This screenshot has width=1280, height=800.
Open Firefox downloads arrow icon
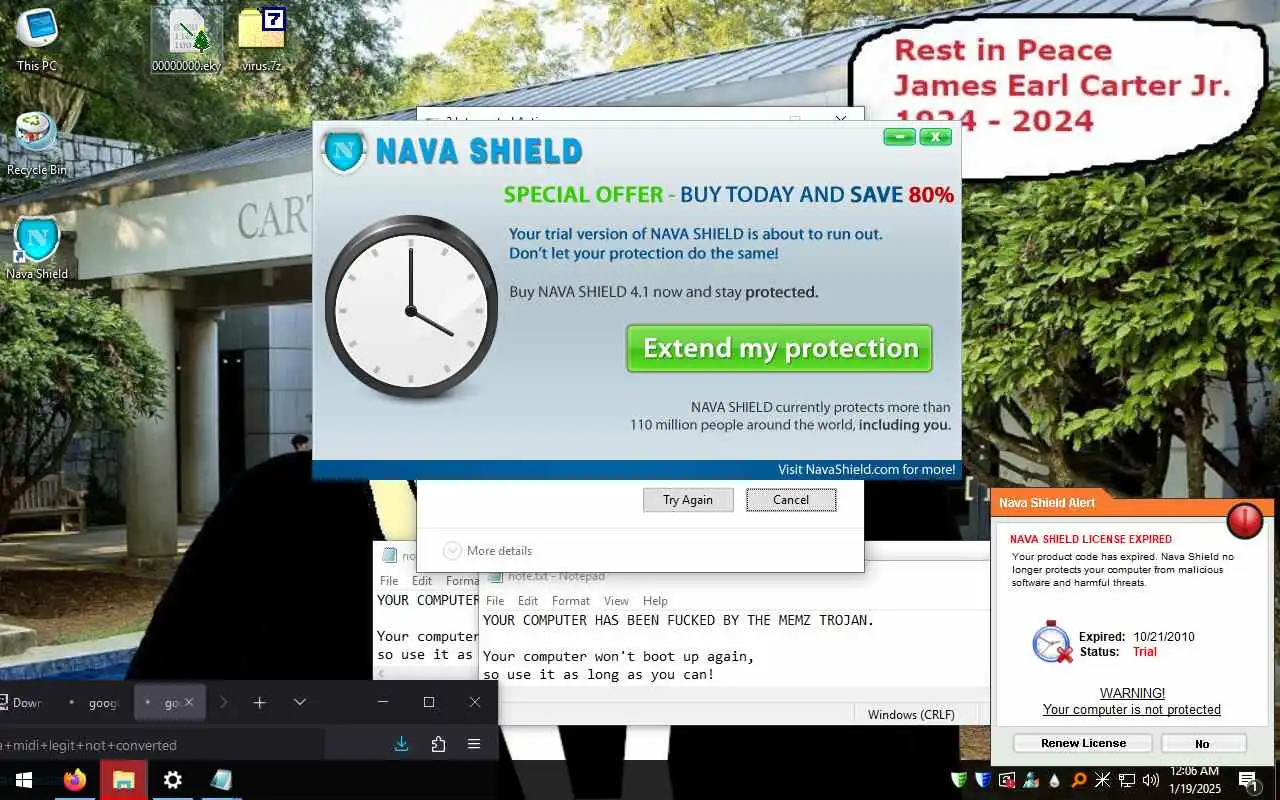(x=401, y=744)
